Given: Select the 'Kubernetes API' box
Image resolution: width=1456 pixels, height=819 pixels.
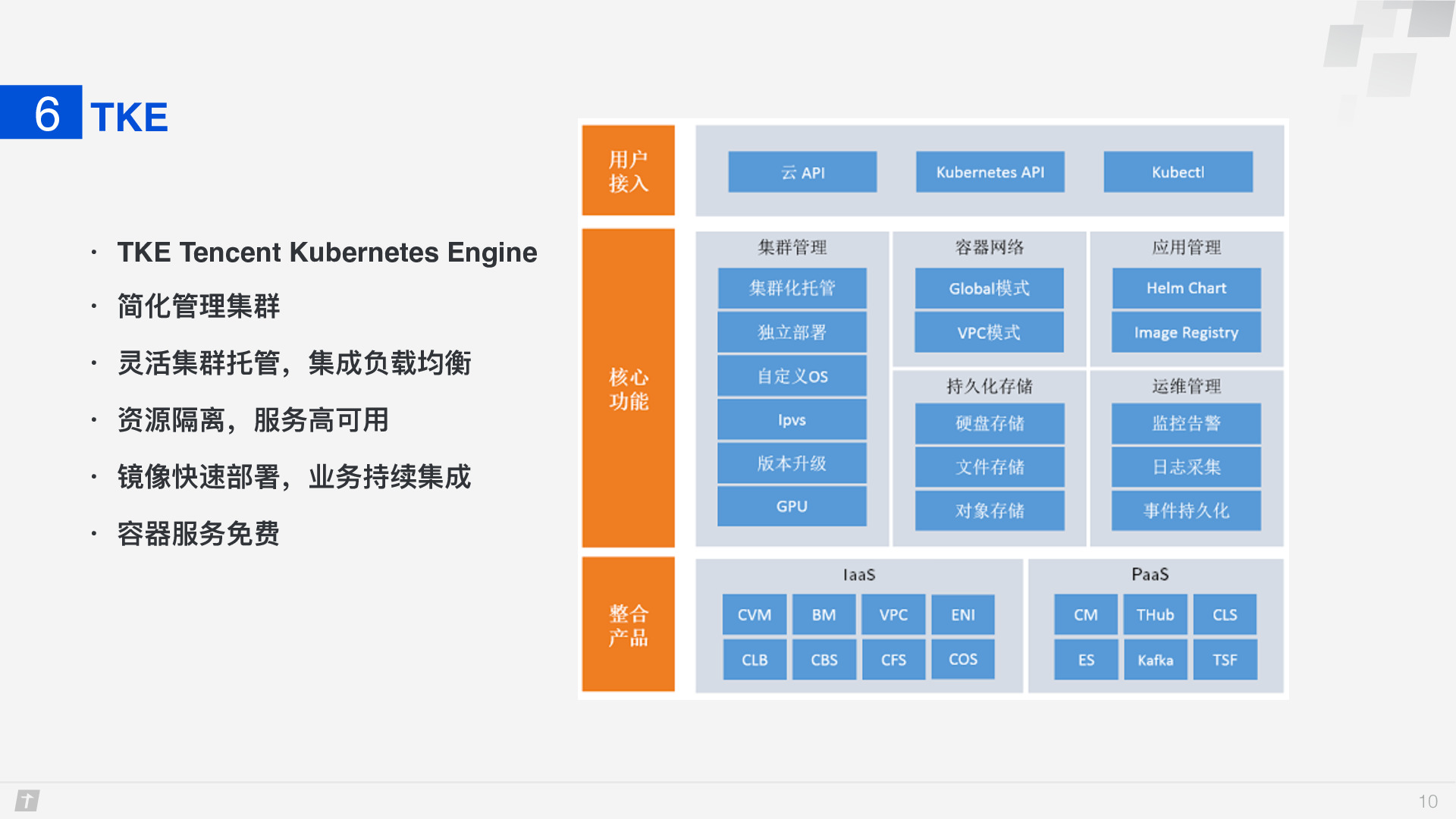Looking at the screenshot, I should pos(990,172).
